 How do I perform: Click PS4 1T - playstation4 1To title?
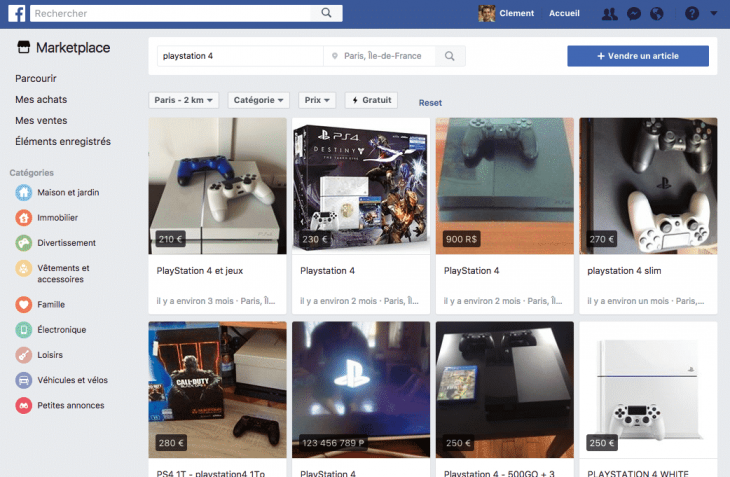210,473
